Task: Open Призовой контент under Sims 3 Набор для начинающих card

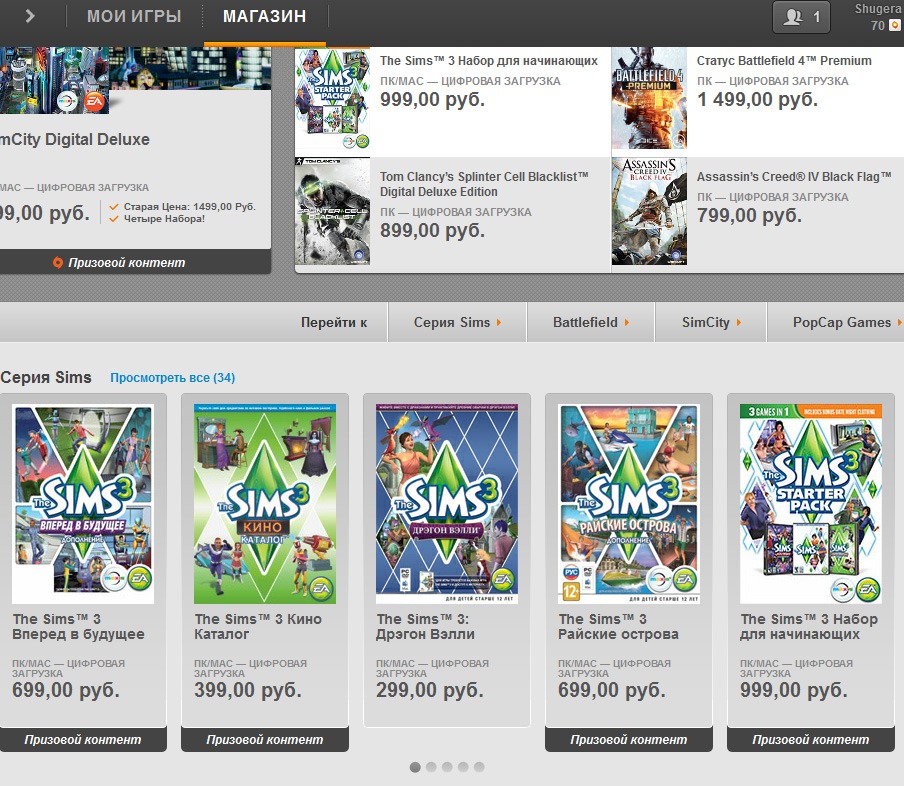Action: (x=811, y=739)
